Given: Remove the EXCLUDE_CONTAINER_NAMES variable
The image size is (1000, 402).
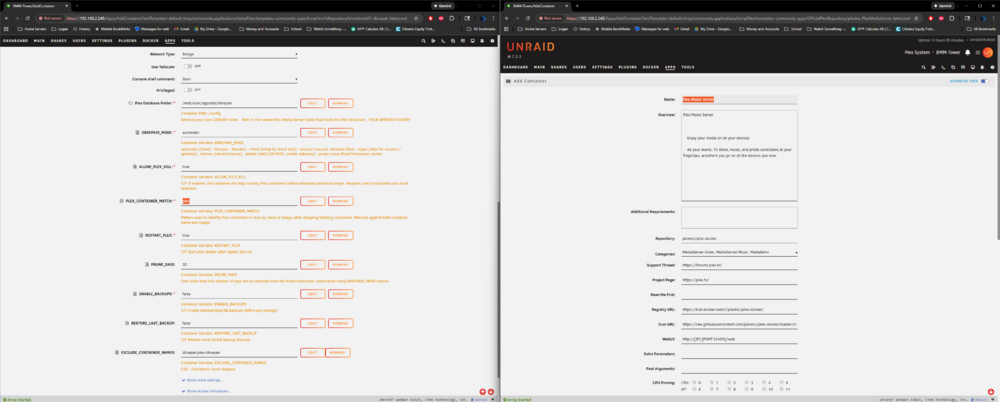Looking at the screenshot, I should 338,353.
